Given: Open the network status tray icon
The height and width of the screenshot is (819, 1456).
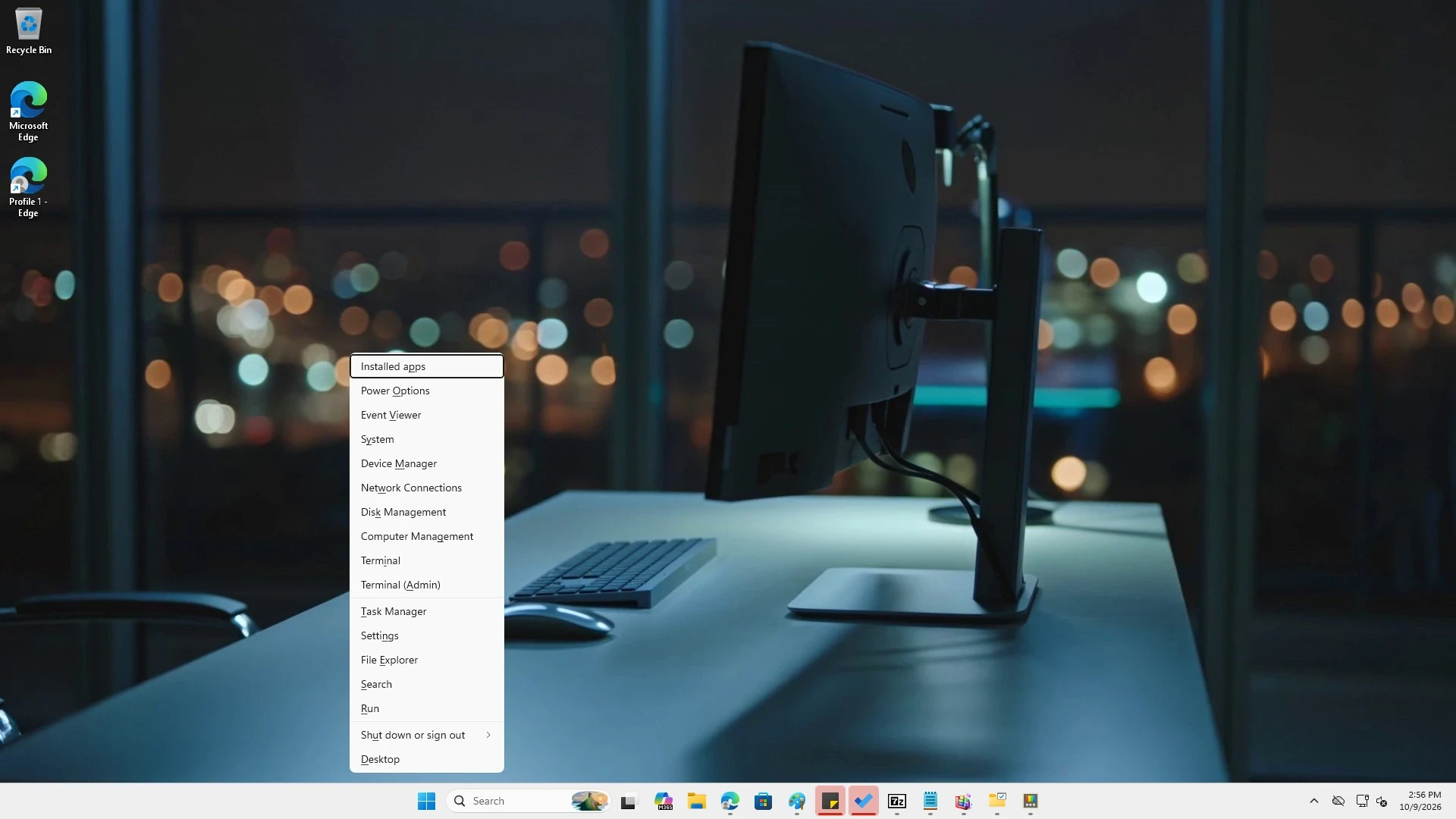Looking at the screenshot, I should (1362, 801).
